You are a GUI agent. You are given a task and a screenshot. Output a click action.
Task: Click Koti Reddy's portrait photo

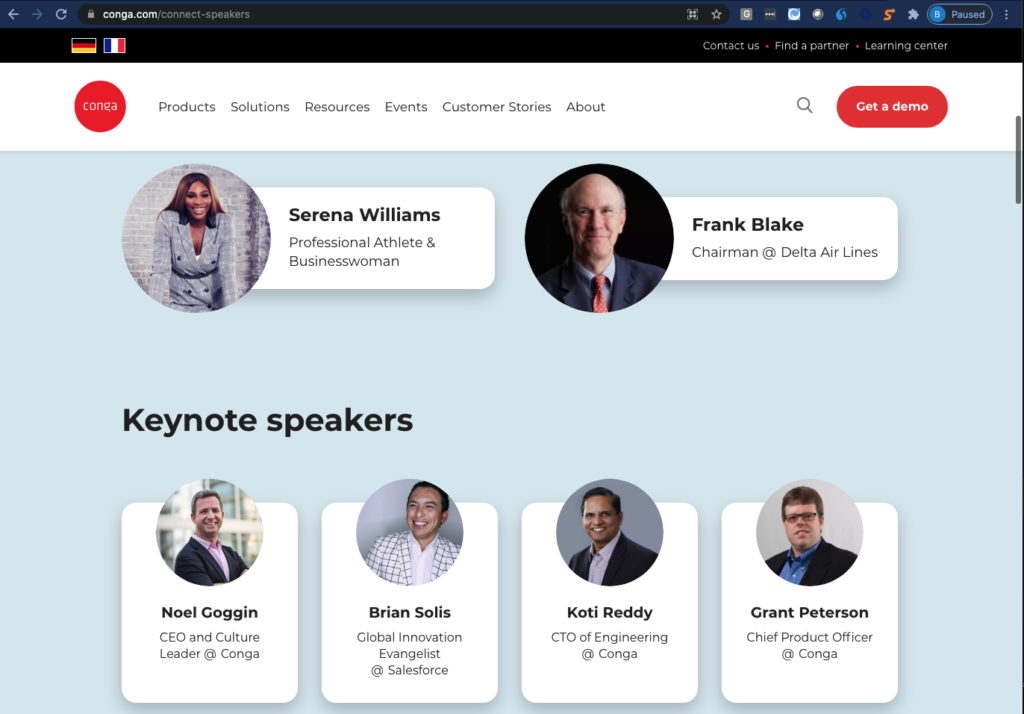point(609,532)
